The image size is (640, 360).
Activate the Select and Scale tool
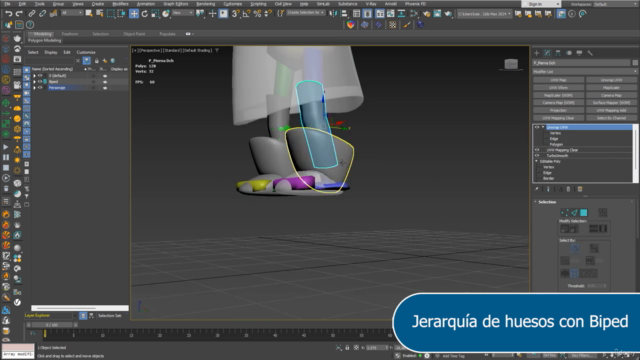pos(155,13)
